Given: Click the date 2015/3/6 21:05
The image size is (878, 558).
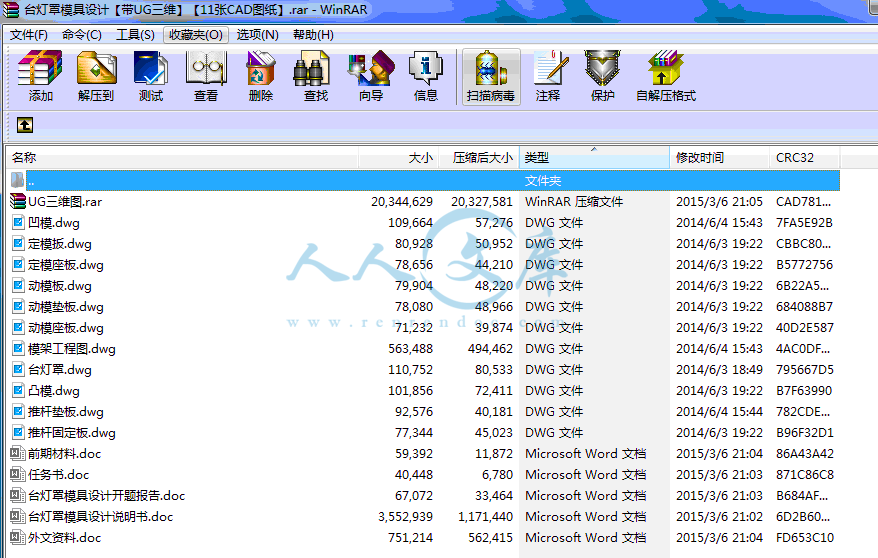Looking at the screenshot, I should pyautogui.click(x=719, y=201).
